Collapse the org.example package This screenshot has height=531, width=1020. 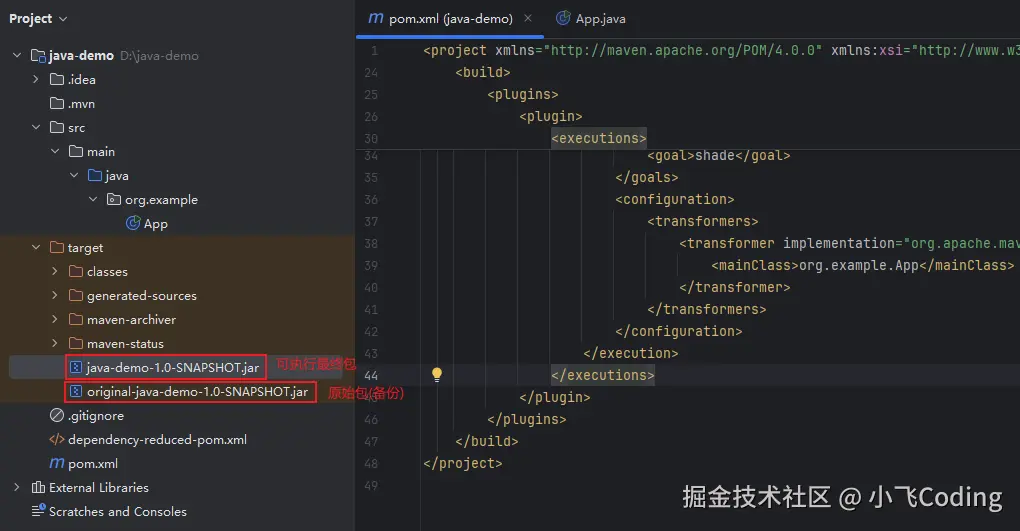pyautogui.click(x=92, y=199)
